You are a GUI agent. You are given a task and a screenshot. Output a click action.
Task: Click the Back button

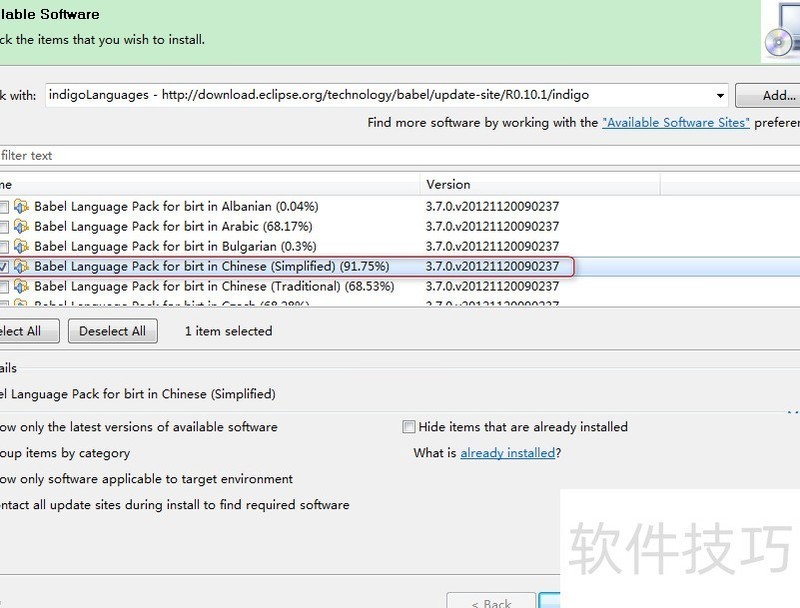click(x=491, y=602)
